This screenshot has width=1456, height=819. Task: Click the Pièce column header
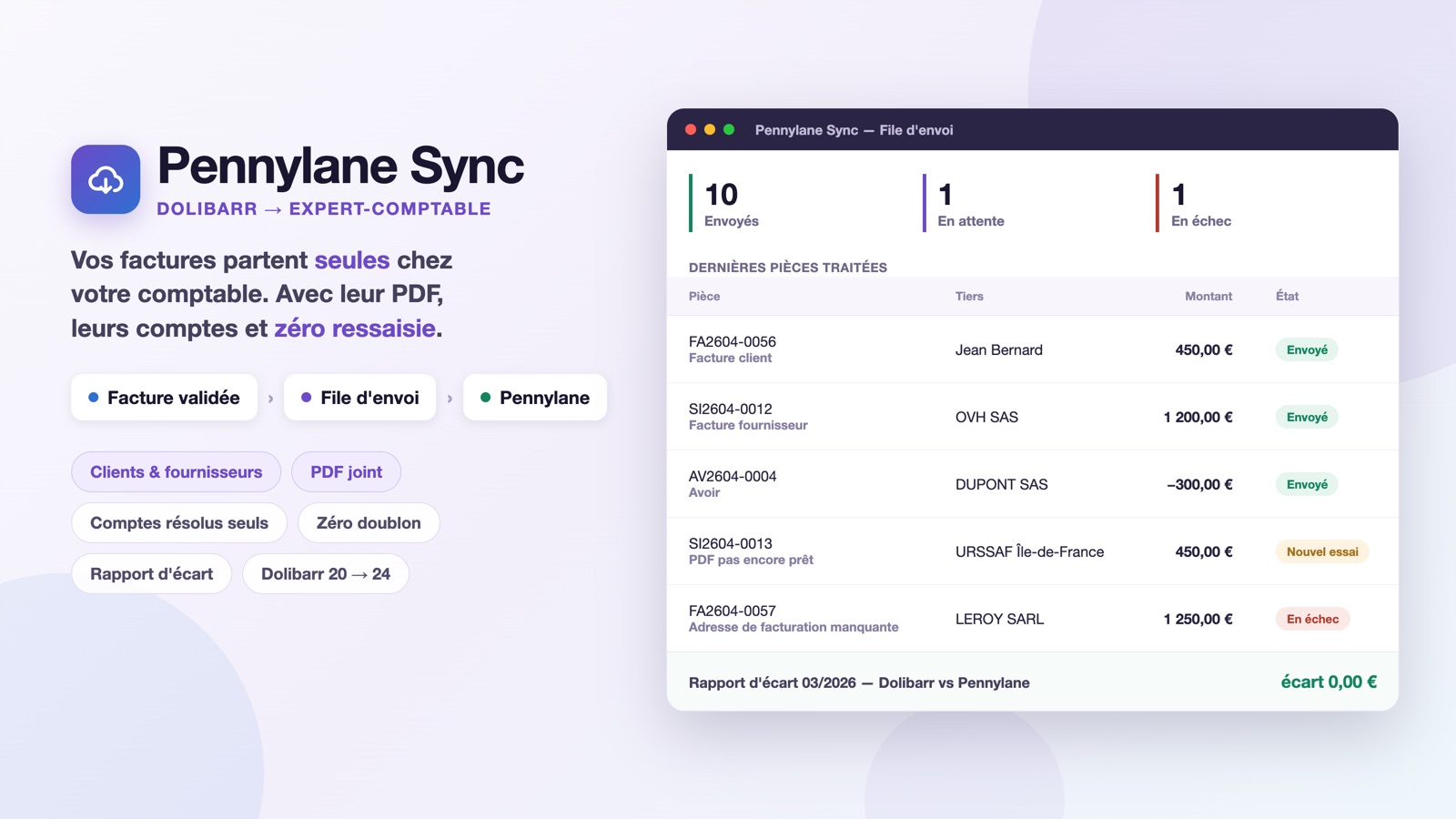pyautogui.click(x=704, y=296)
